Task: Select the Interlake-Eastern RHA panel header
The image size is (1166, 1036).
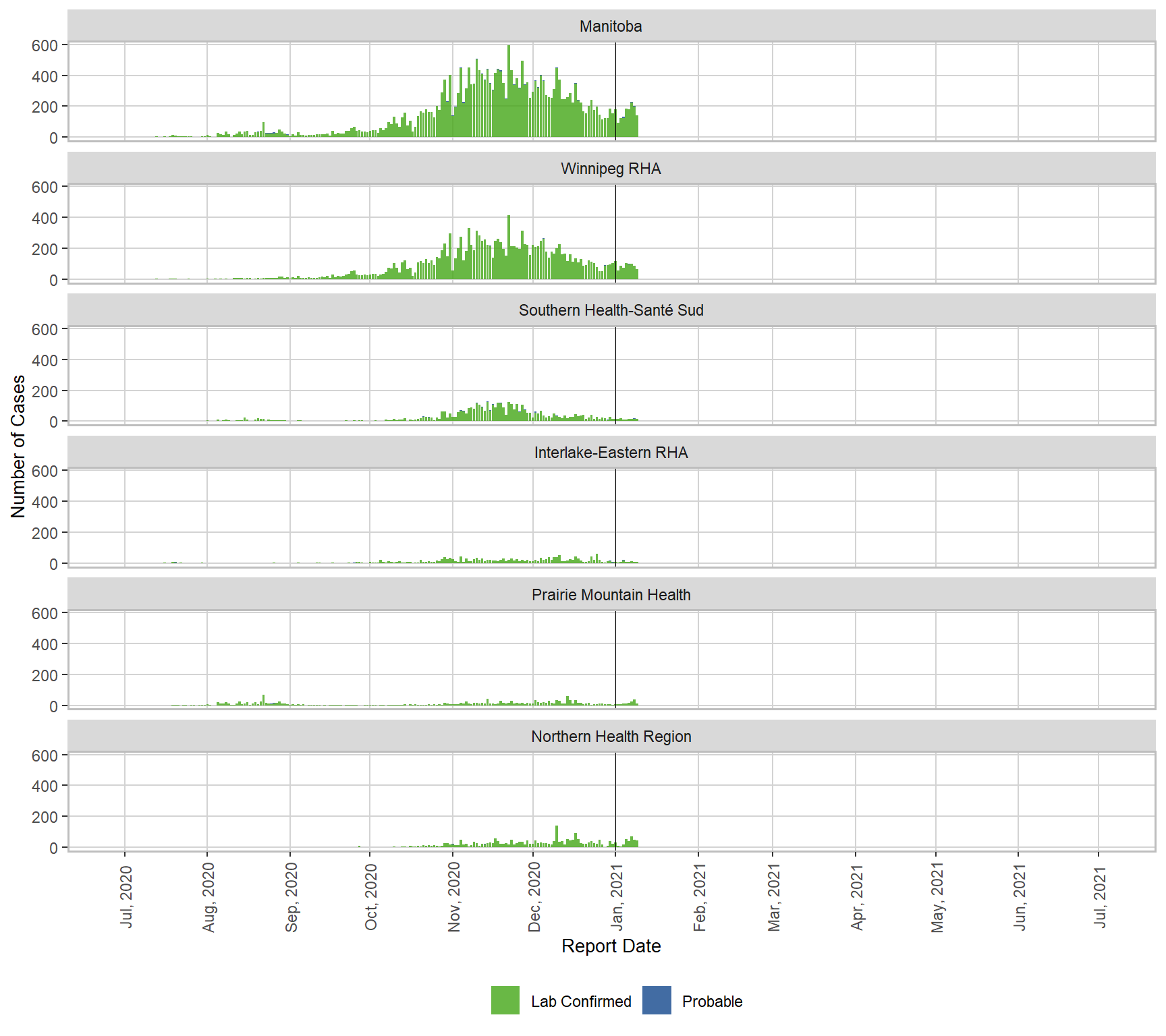Action: coord(611,453)
